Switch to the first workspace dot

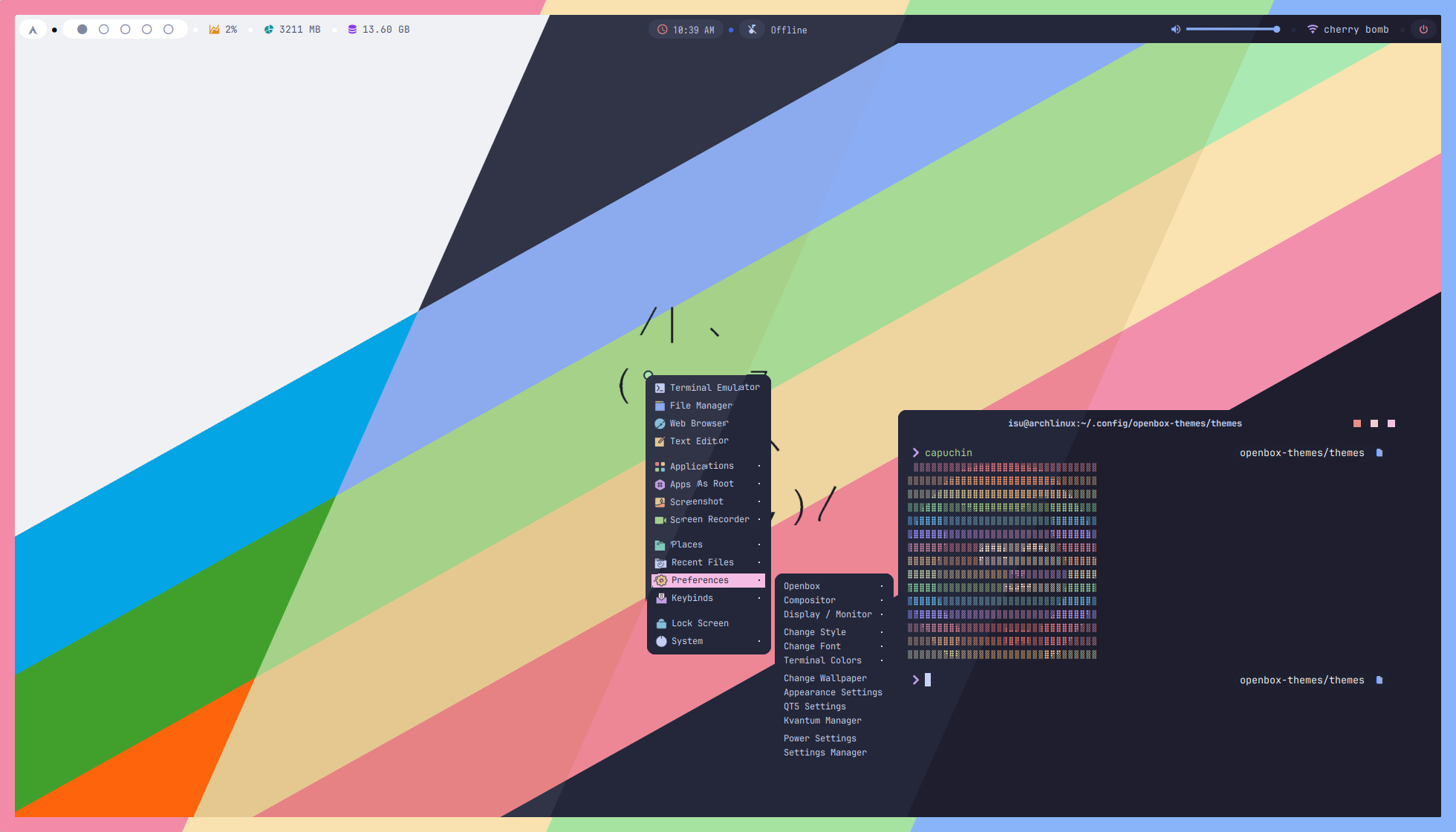pyautogui.click(x=82, y=30)
